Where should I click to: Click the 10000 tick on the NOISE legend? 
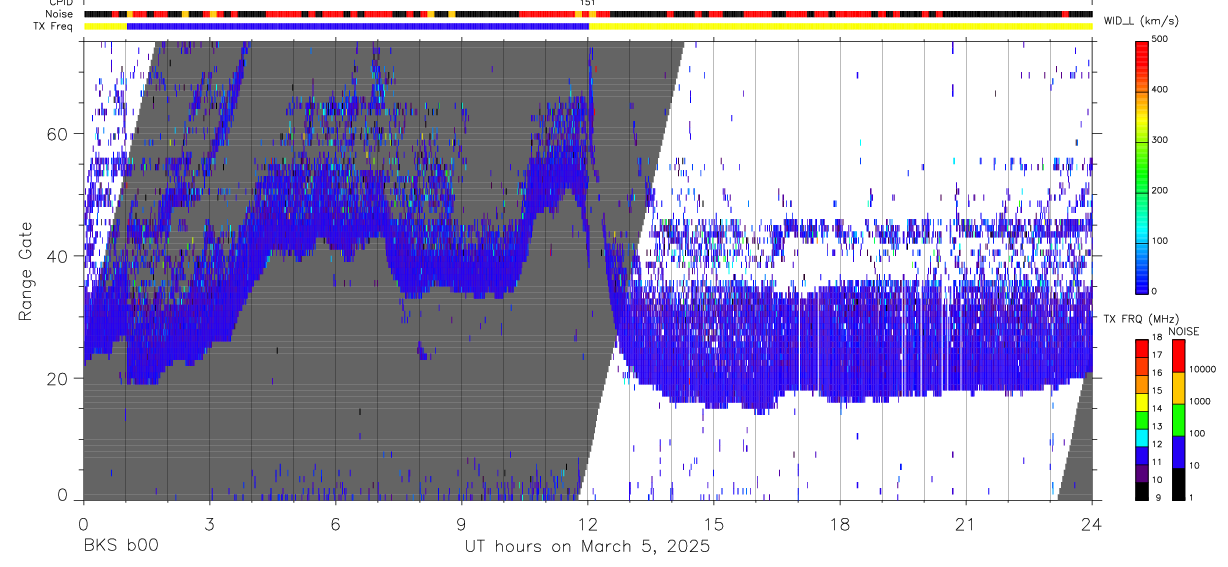1204,369
